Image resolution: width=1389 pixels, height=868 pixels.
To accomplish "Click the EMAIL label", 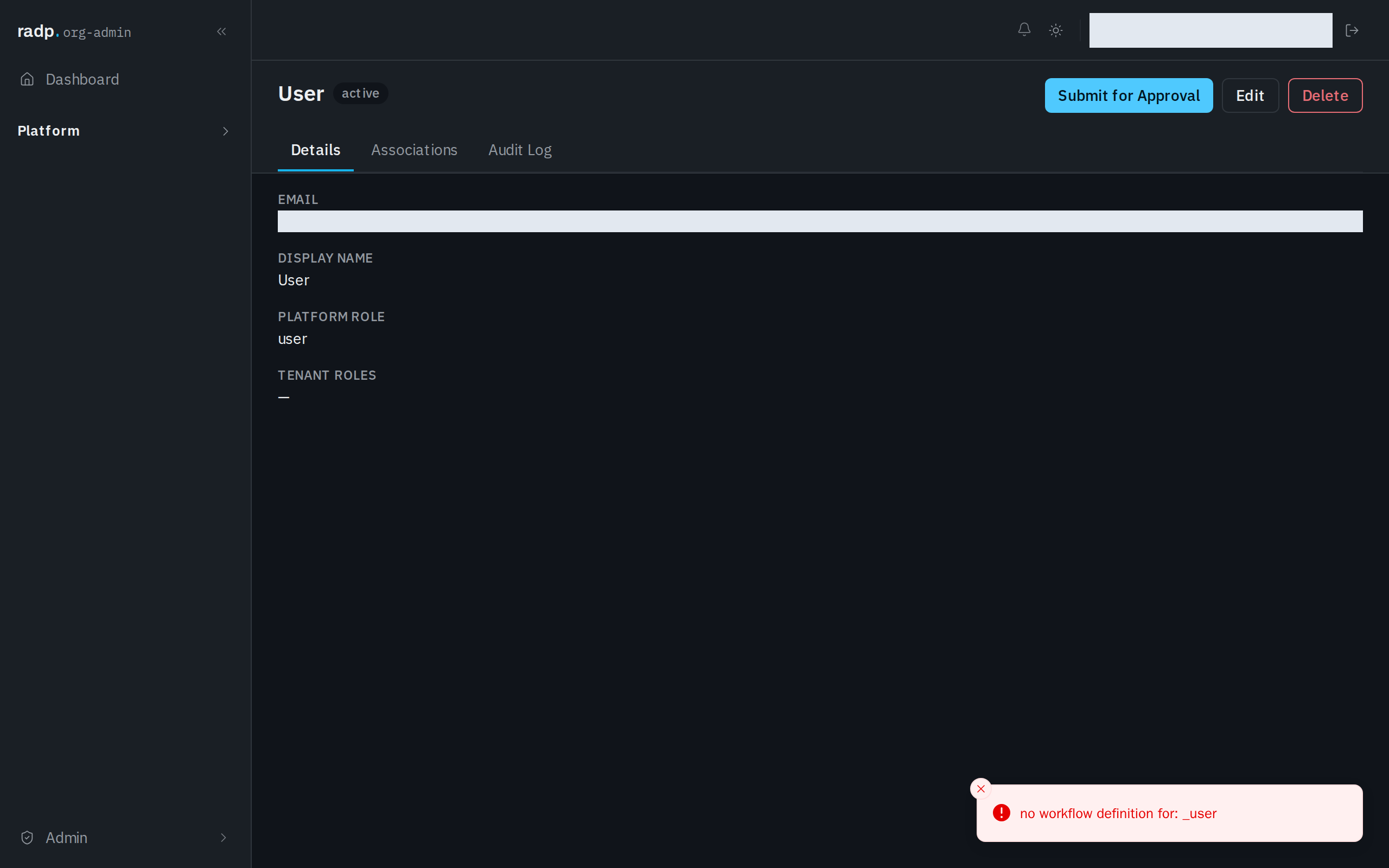I will pyautogui.click(x=297, y=199).
